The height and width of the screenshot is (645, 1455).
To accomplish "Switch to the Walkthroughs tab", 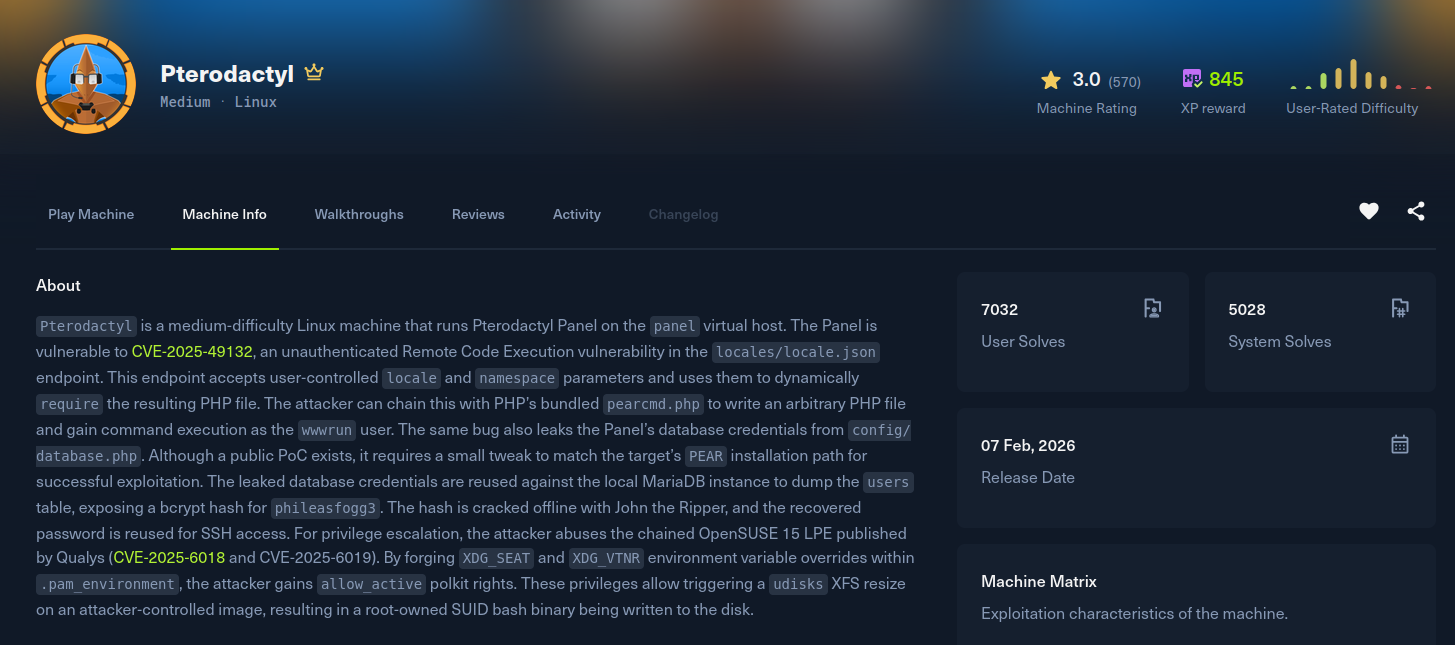I will pos(359,214).
